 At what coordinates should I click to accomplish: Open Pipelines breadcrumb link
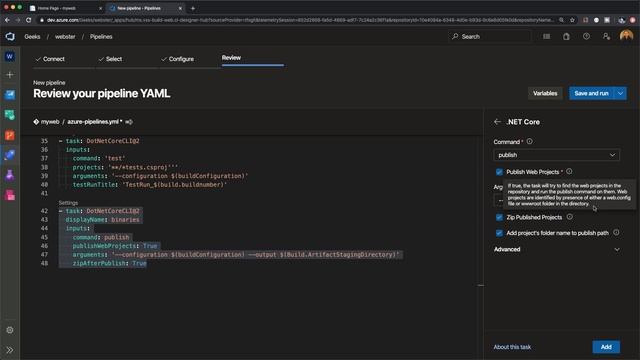(x=101, y=37)
